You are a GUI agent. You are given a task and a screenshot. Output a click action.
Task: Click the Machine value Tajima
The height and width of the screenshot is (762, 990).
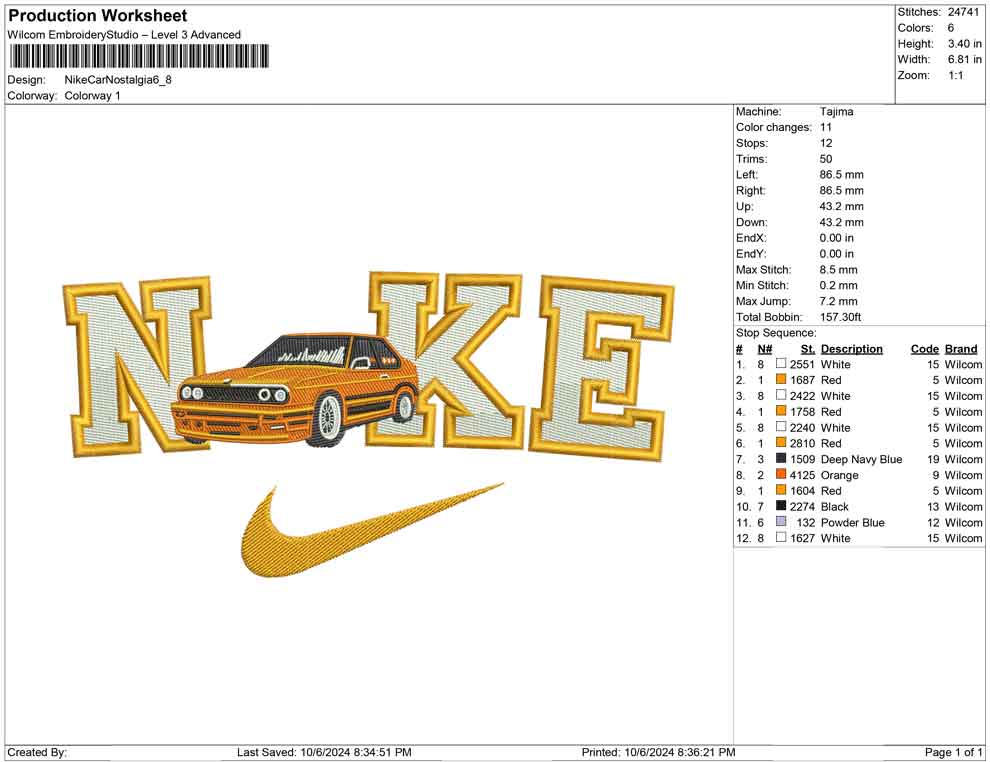pos(837,112)
